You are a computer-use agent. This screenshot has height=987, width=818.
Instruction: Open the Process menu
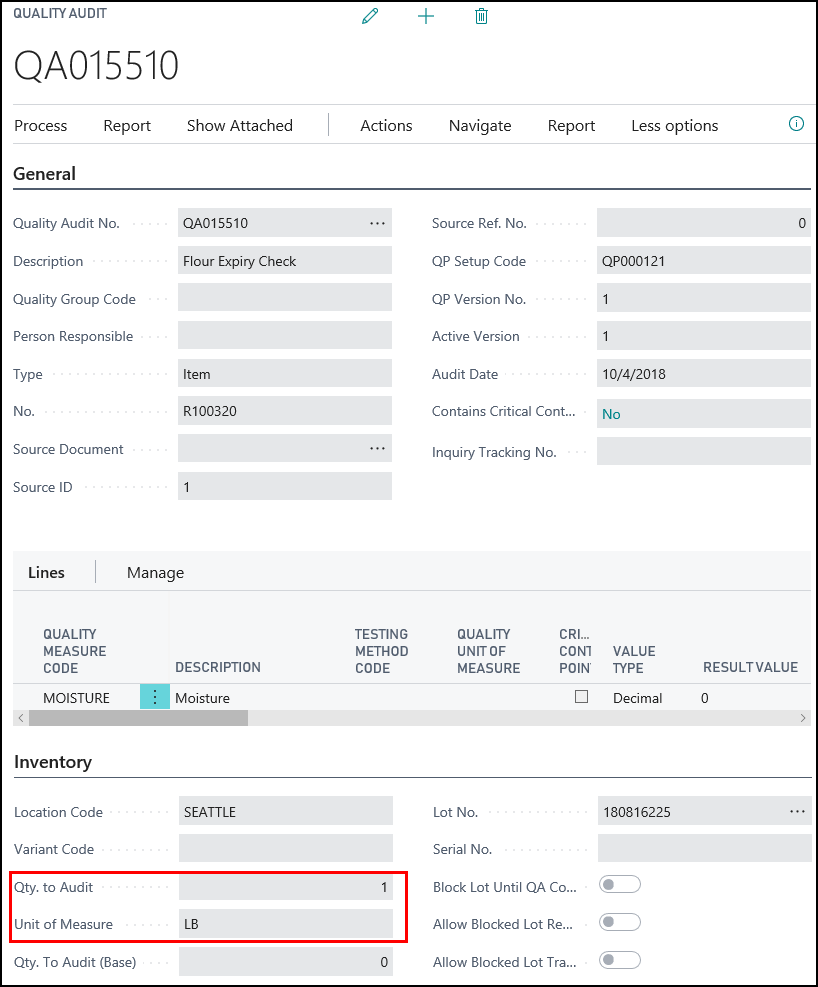click(41, 125)
